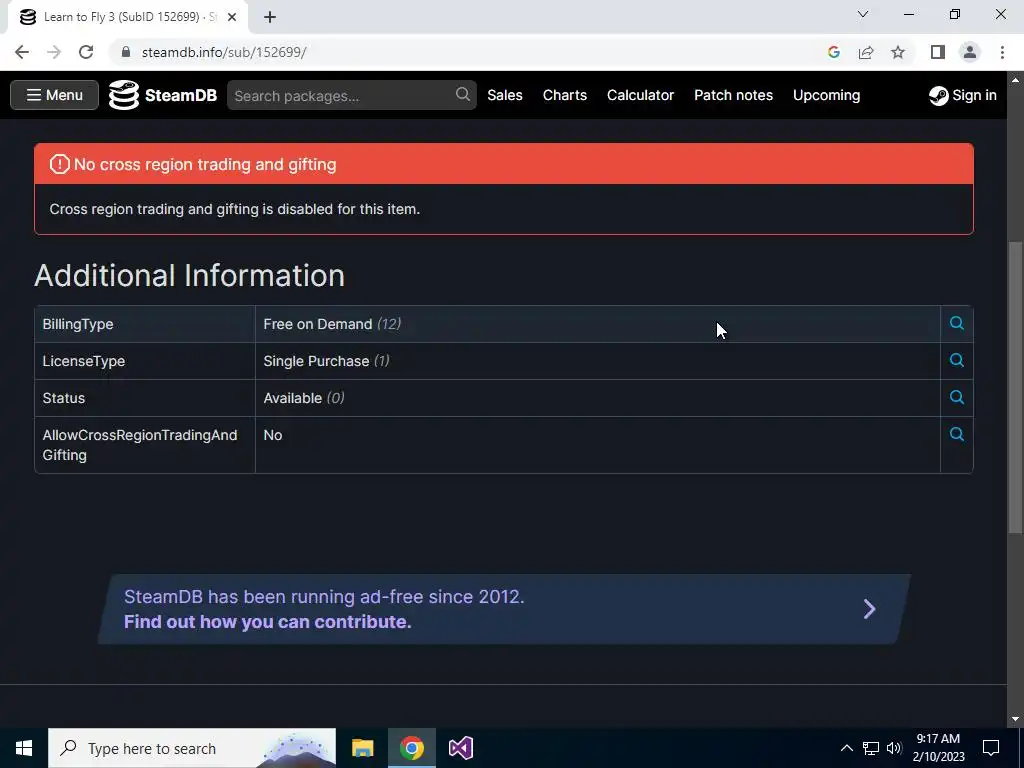The image size is (1024, 768).
Task: Click the scrollbar down arrow
Action: point(1015,719)
